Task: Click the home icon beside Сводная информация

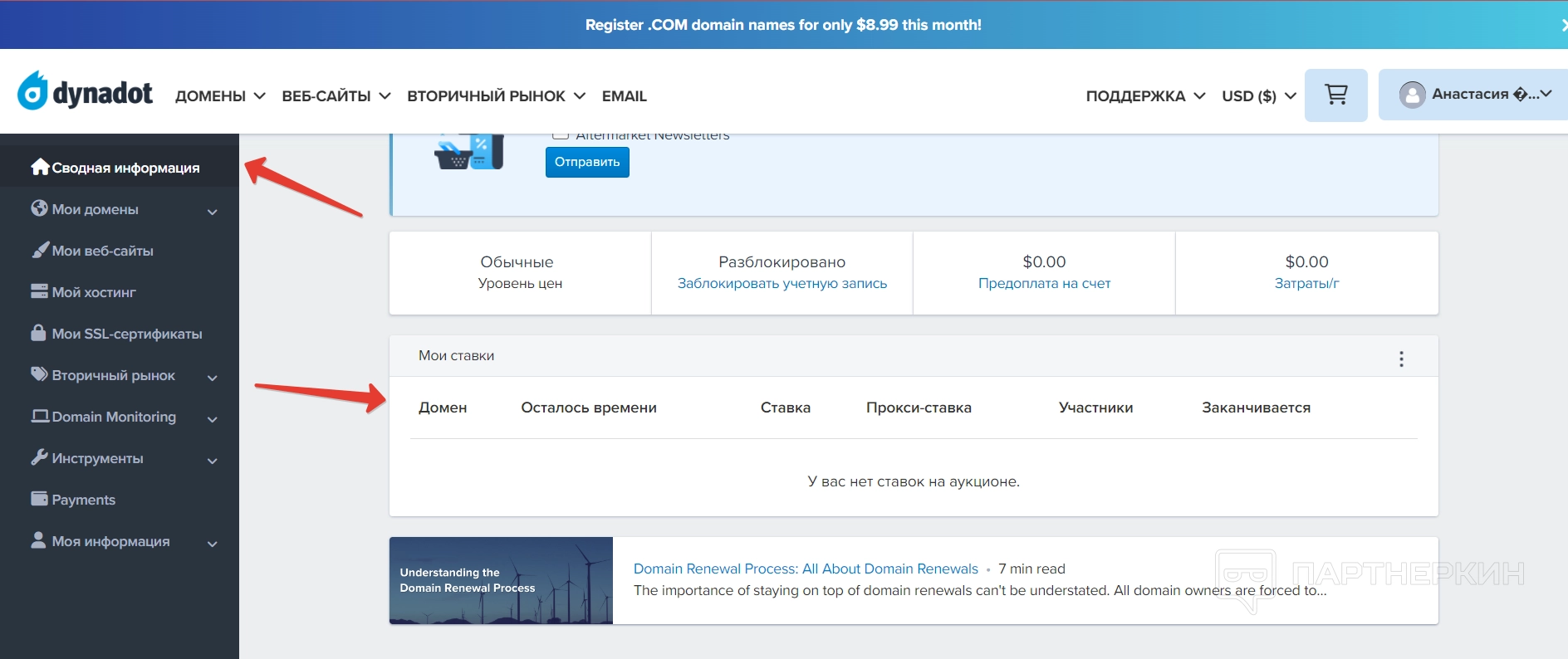Action: tap(39, 167)
